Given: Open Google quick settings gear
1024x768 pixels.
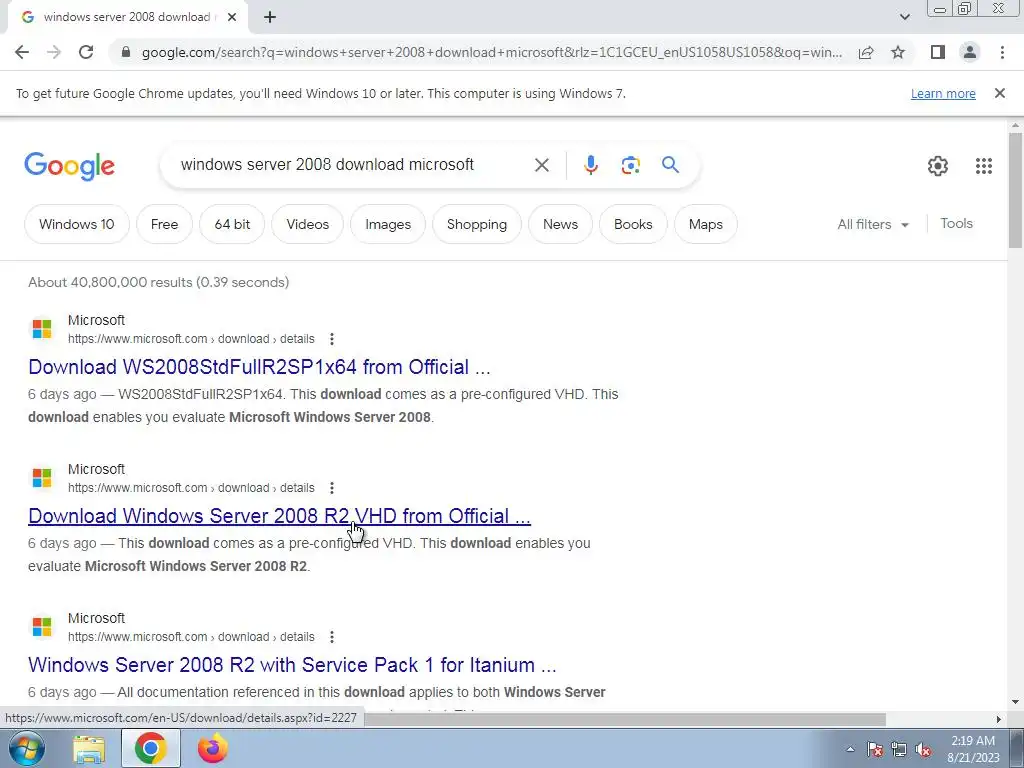Looking at the screenshot, I should point(938,166).
